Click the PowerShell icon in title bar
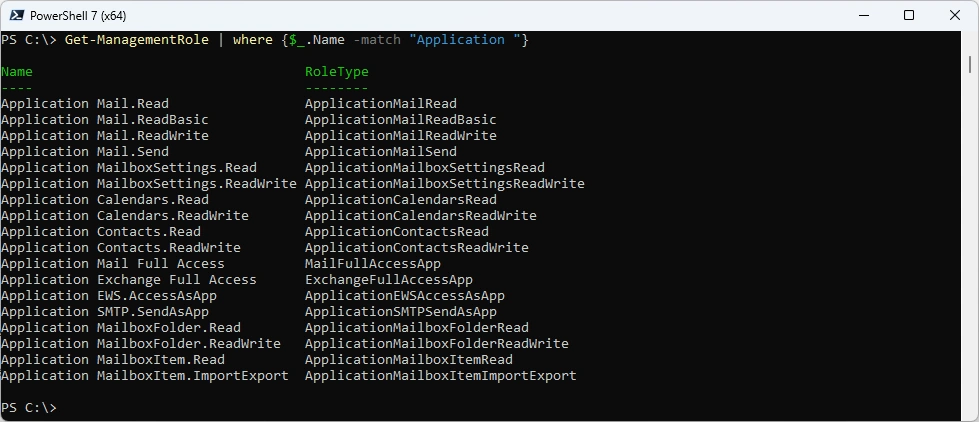The width and height of the screenshot is (979, 422). tap(16, 15)
